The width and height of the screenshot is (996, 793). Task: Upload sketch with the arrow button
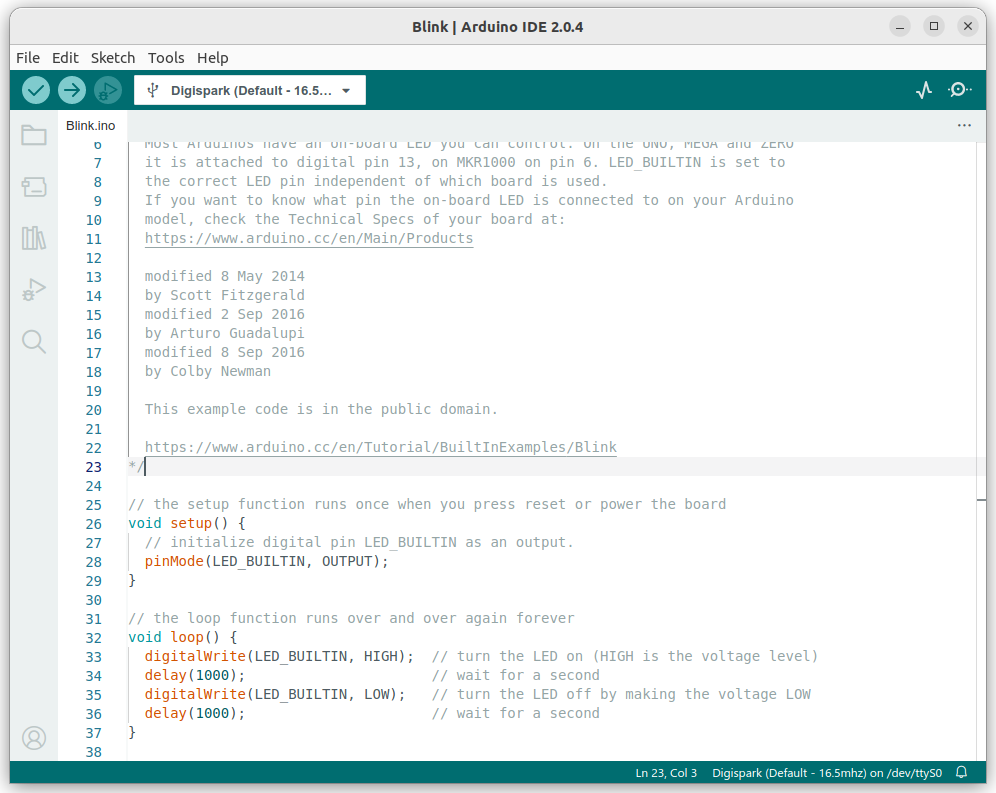(72, 90)
